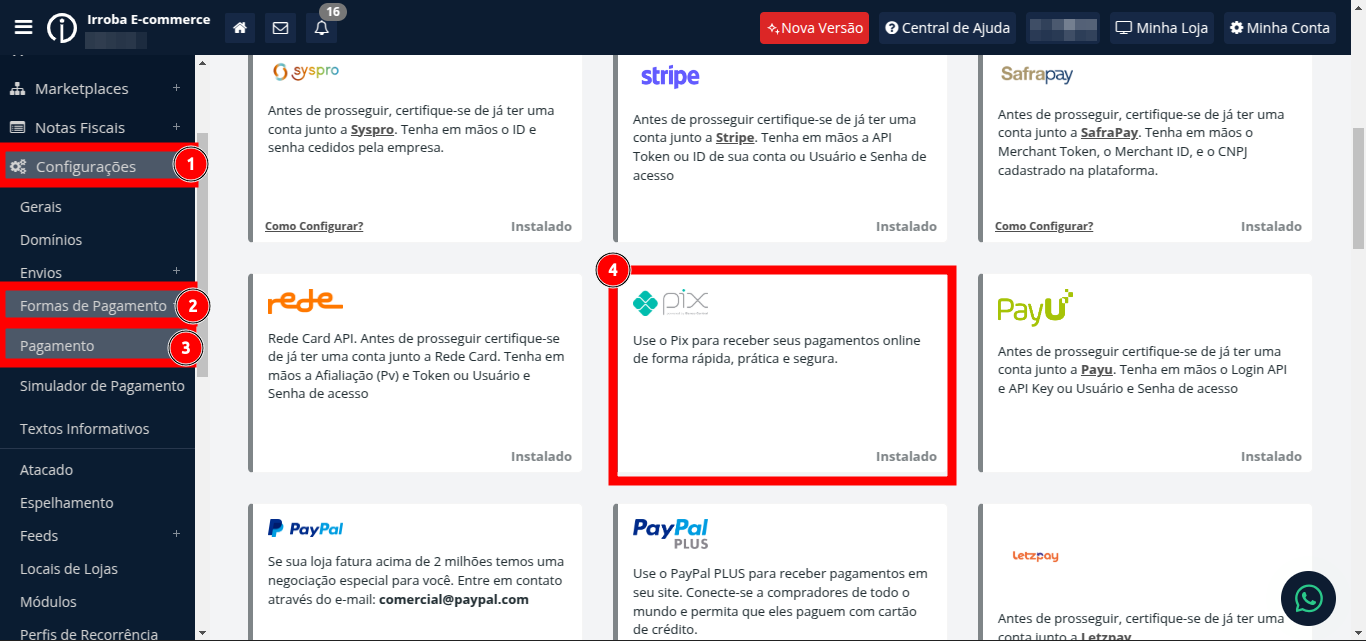This screenshot has width=1366, height=641.
Task: Open the mail envelope icon
Action: [x=280, y=28]
